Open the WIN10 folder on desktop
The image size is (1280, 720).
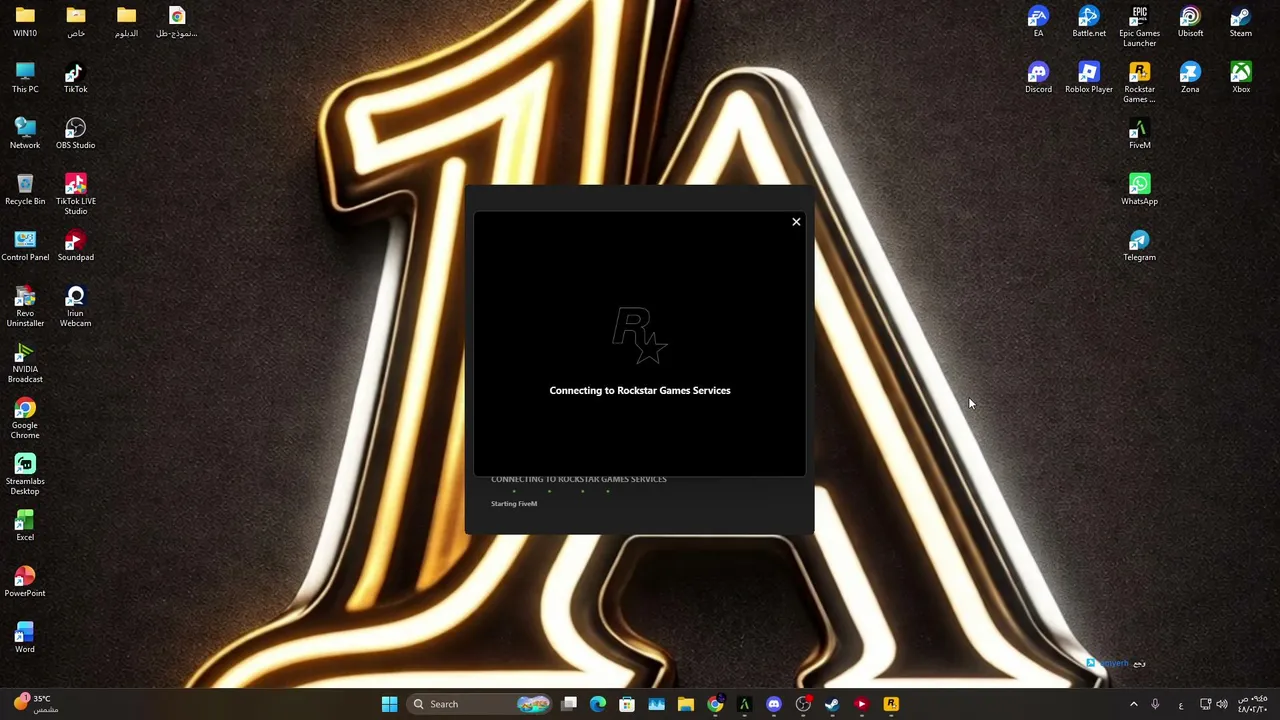(25, 22)
